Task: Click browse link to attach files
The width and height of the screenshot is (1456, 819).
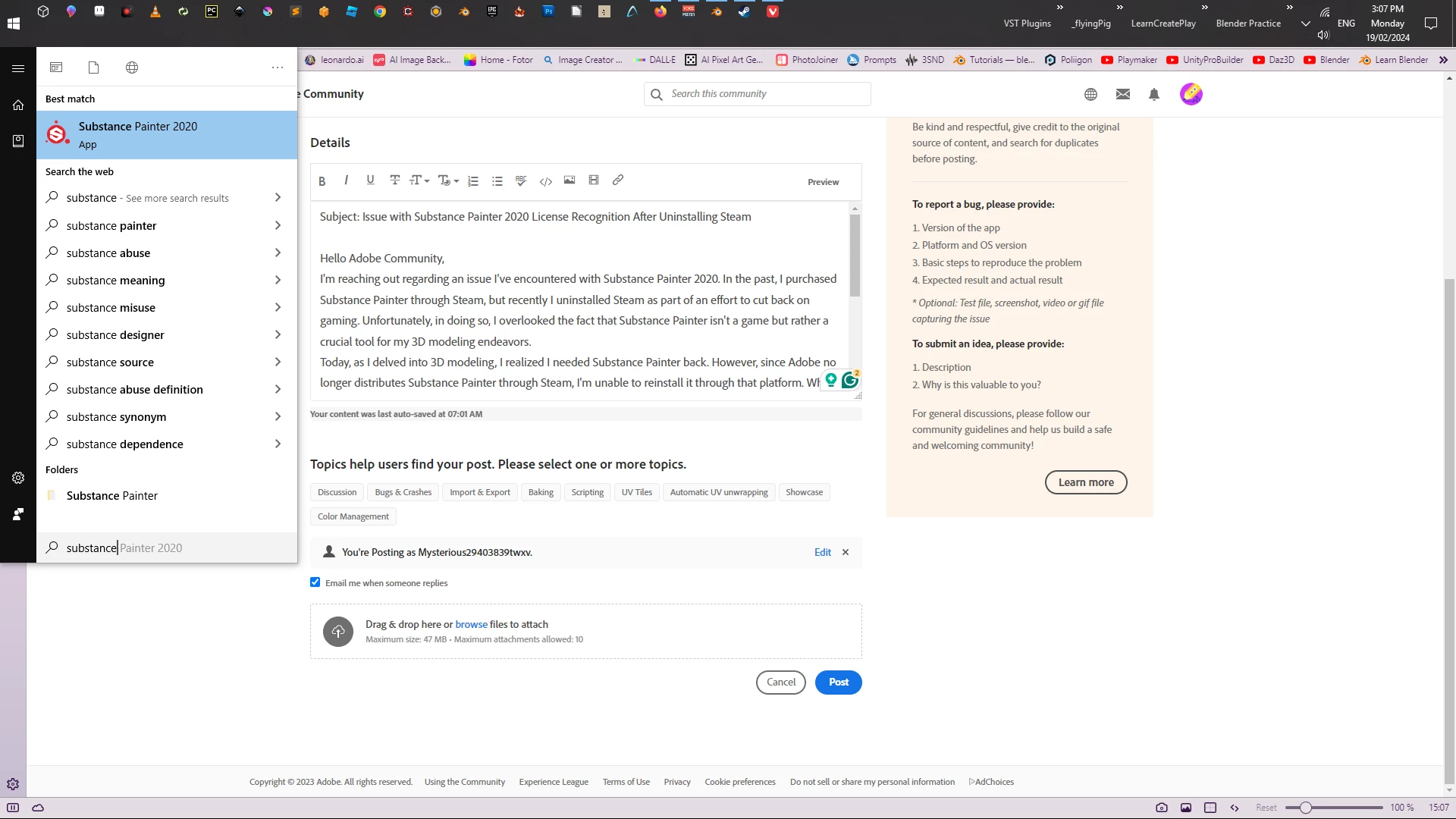Action: point(471,624)
